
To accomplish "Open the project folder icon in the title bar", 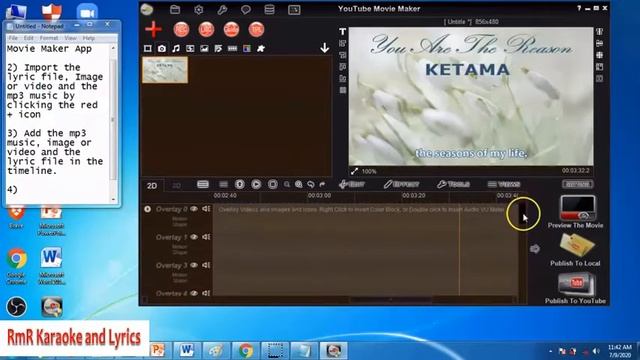I will tap(175, 9).
